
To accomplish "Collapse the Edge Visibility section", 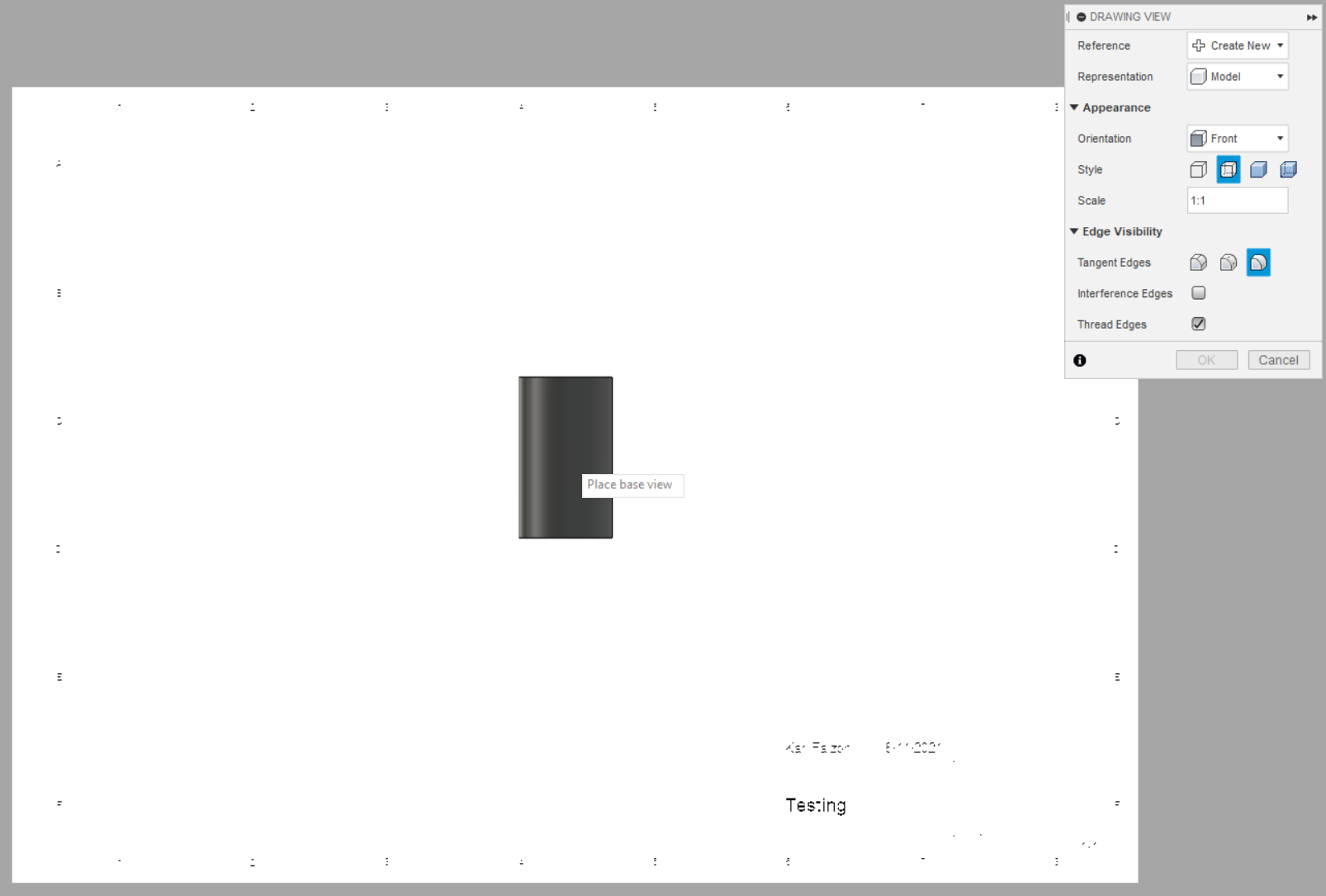I will [1074, 231].
